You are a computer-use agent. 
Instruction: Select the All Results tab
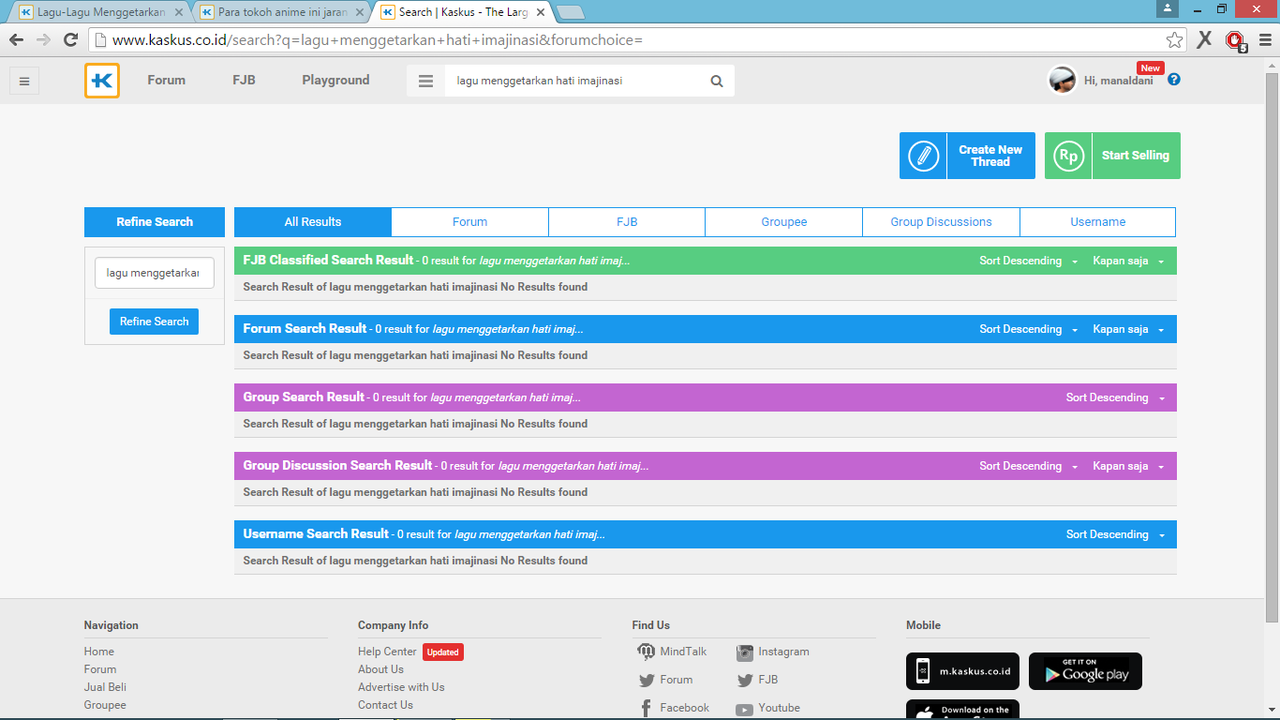[313, 222]
